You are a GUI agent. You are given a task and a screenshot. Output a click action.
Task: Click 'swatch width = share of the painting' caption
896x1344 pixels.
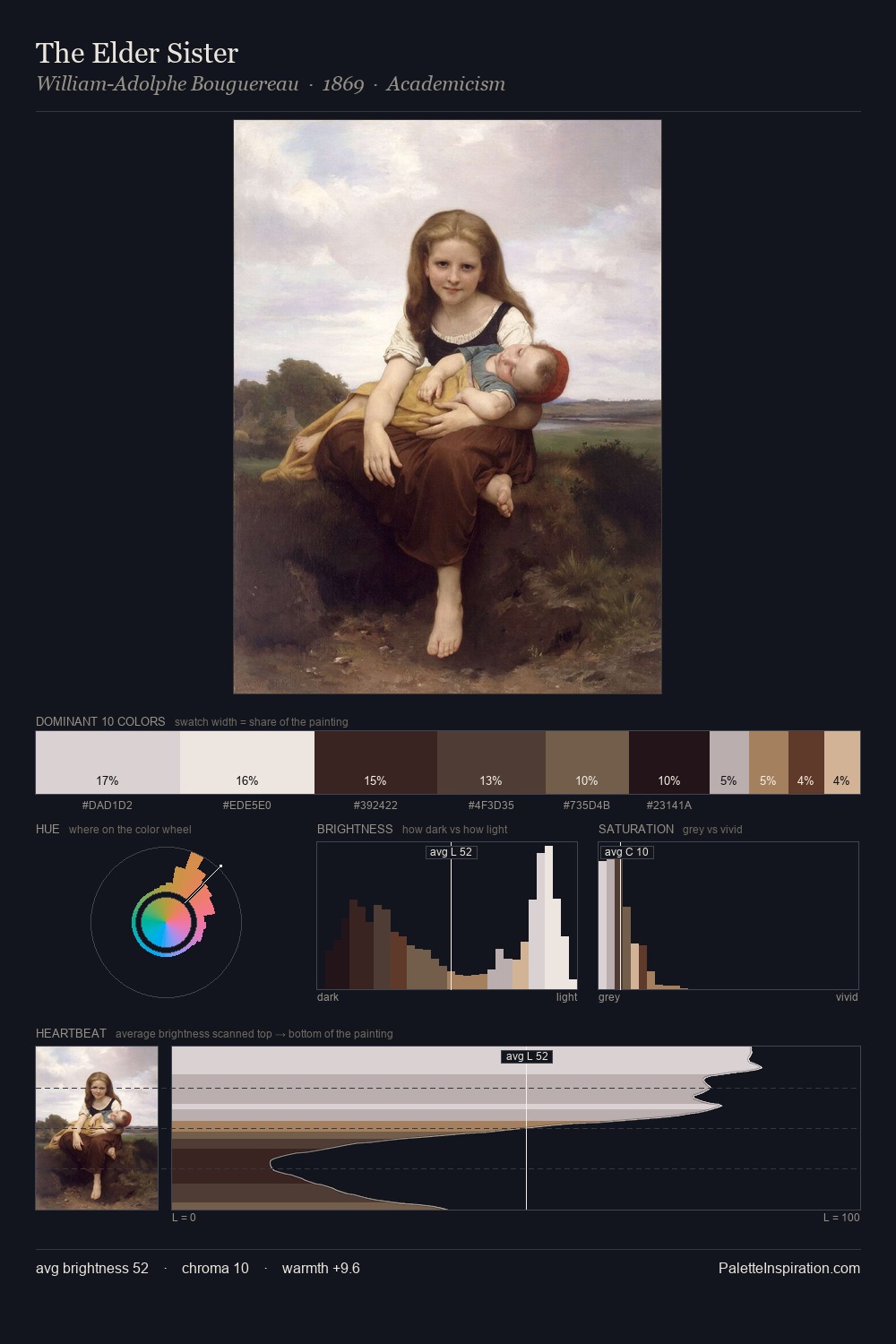coord(262,722)
